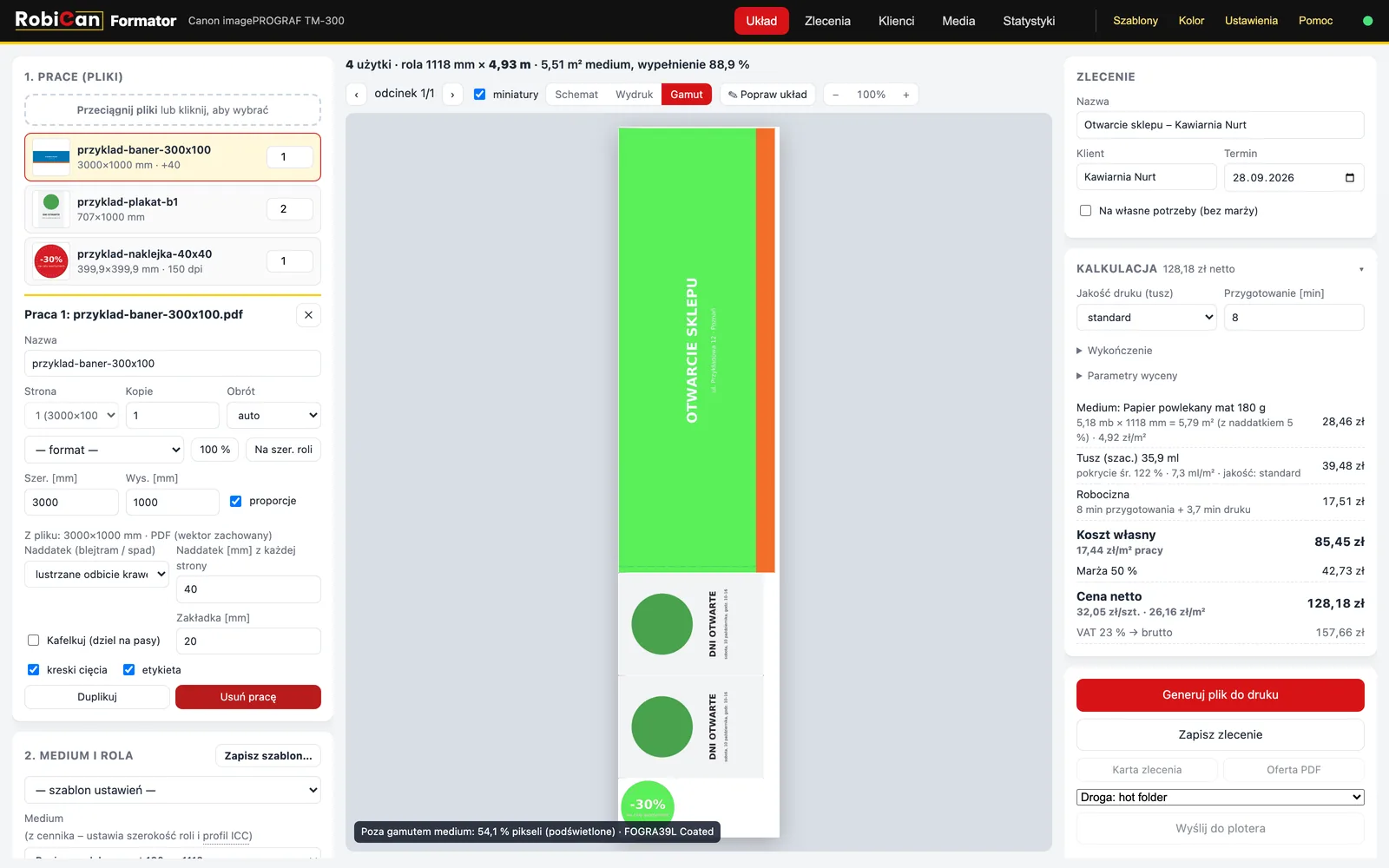Zoom in with plus button
The image size is (1389, 868).
pyautogui.click(x=905, y=95)
